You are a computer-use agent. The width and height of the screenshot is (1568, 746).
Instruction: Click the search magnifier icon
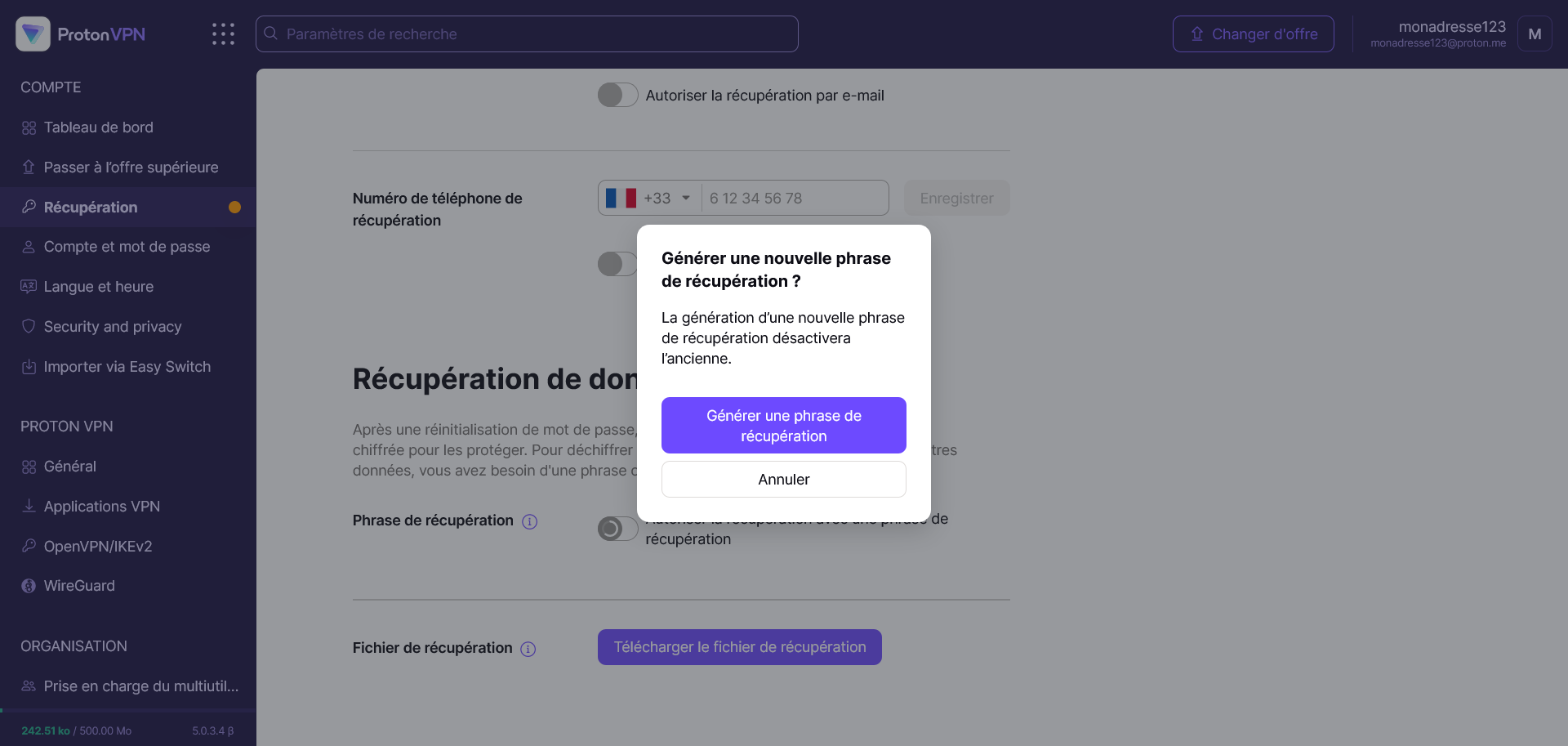271,34
